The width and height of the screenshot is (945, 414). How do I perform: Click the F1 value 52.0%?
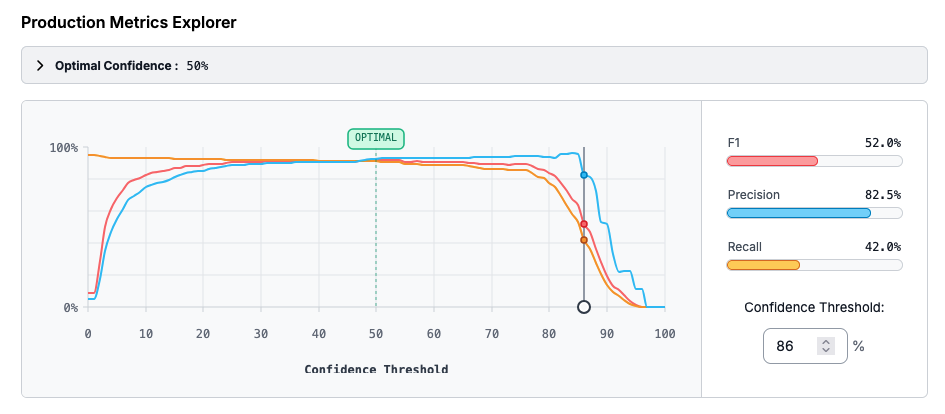pyautogui.click(x=883, y=143)
